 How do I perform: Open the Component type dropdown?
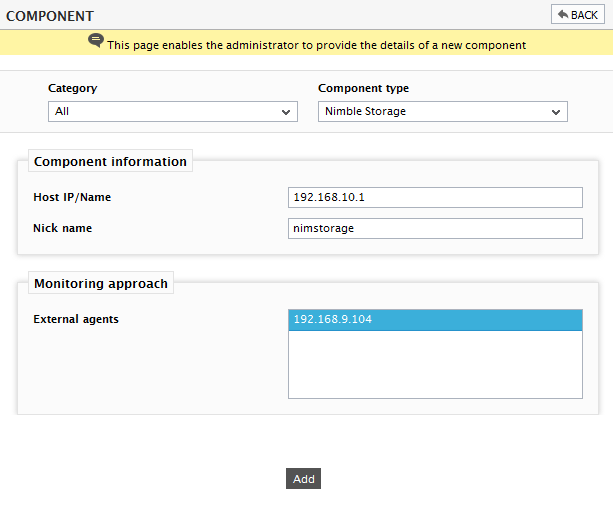coord(443,111)
